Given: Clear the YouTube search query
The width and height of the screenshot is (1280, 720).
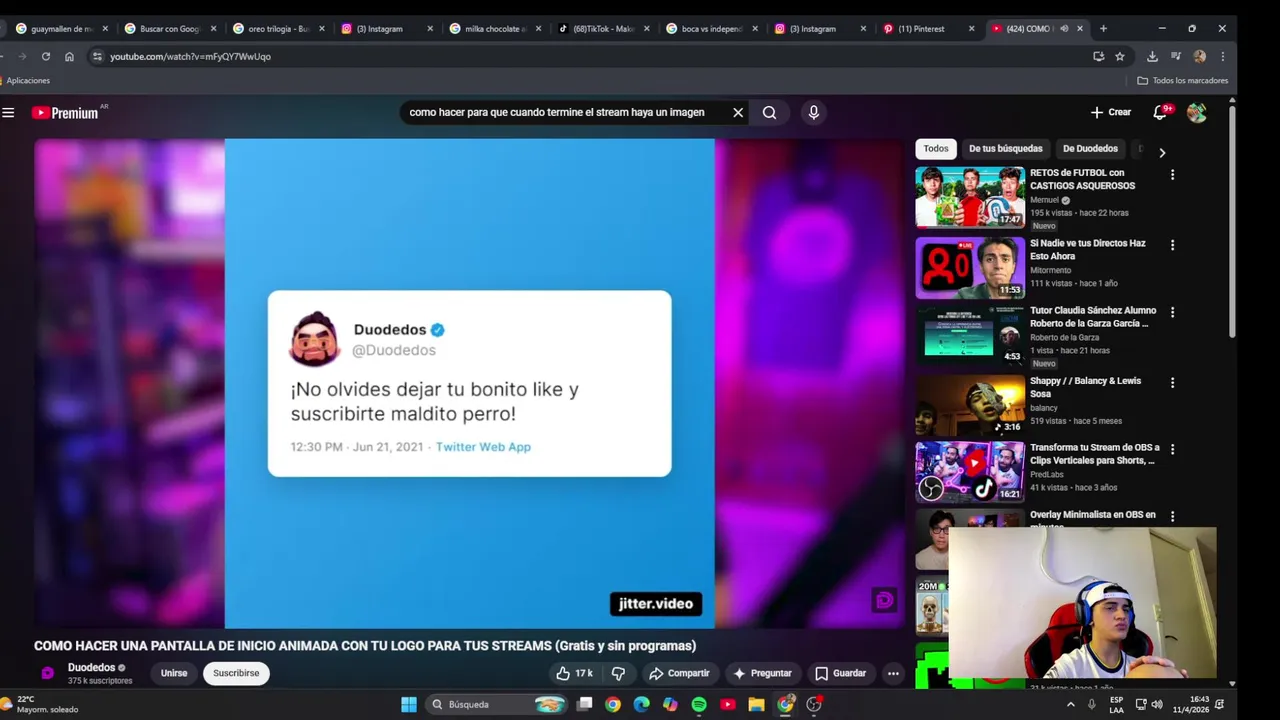Looking at the screenshot, I should (x=738, y=113).
